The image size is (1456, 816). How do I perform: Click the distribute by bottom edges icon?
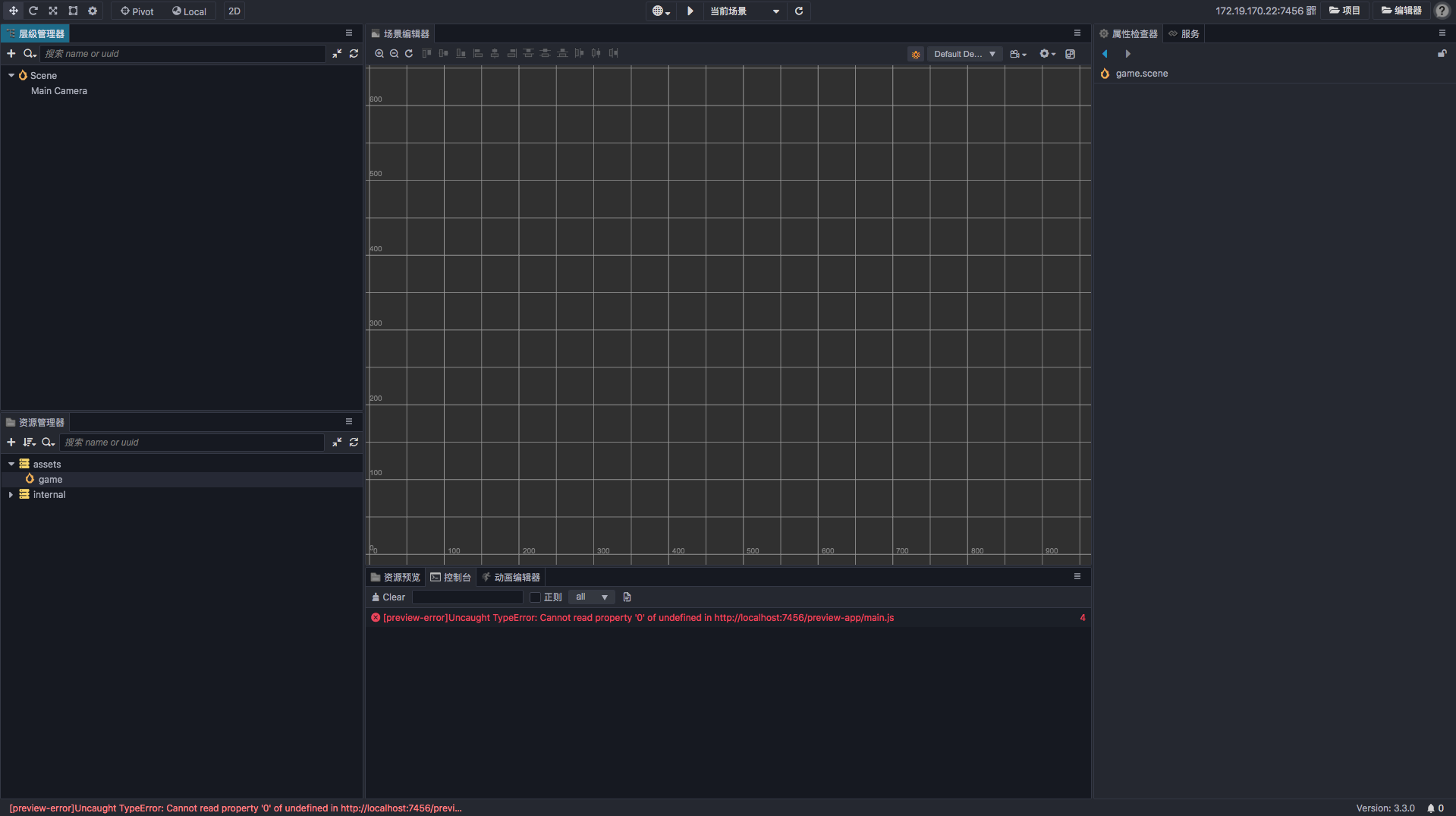tap(562, 53)
